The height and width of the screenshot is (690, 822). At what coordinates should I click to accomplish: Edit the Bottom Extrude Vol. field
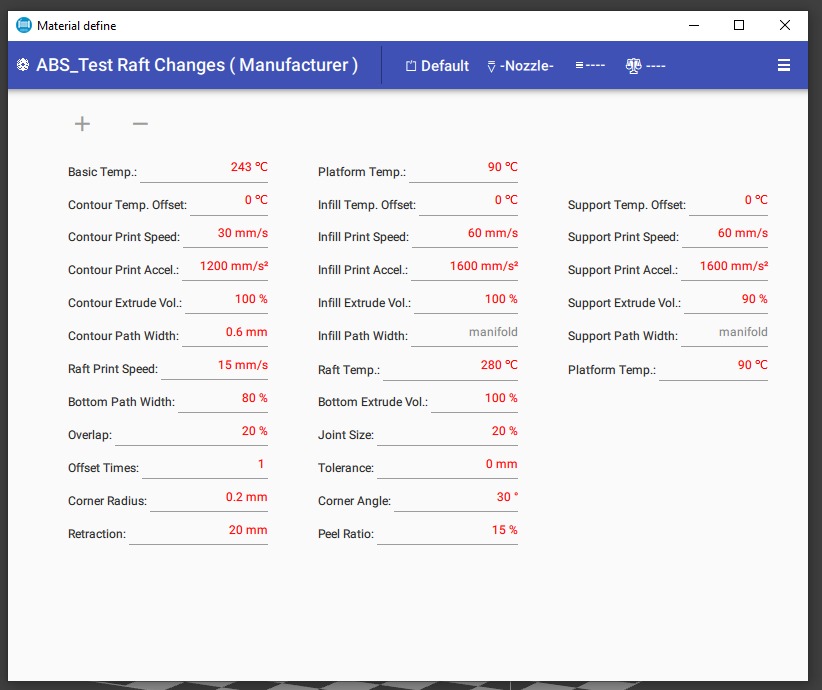coord(474,399)
